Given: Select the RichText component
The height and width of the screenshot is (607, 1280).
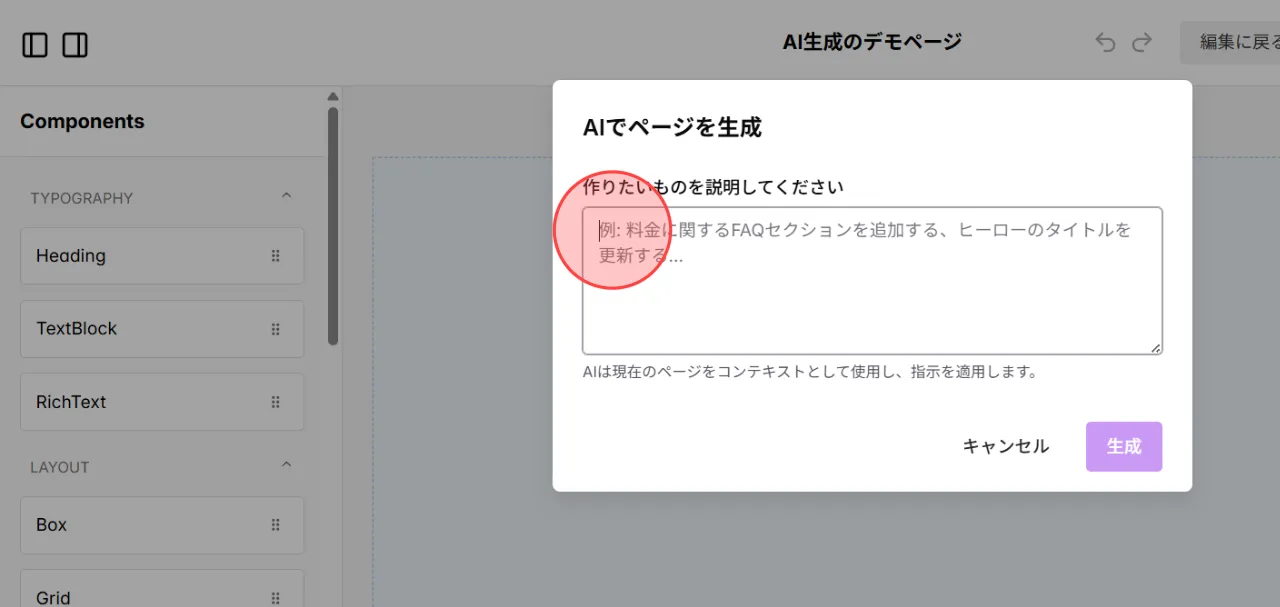Looking at the screenshot, I should [162, 402].
